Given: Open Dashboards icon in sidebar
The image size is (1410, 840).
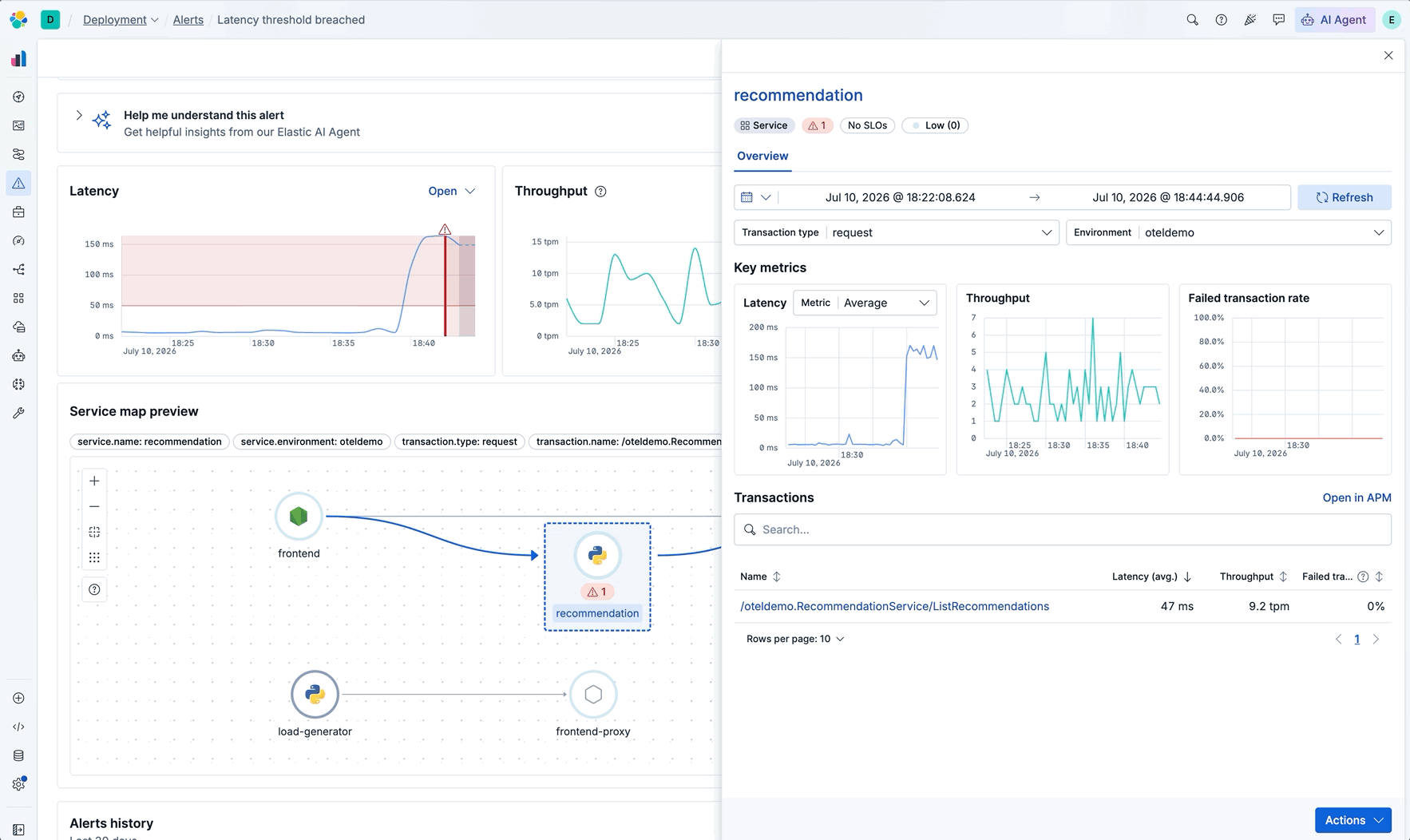Looking at the screenshot, I should 18,125.
